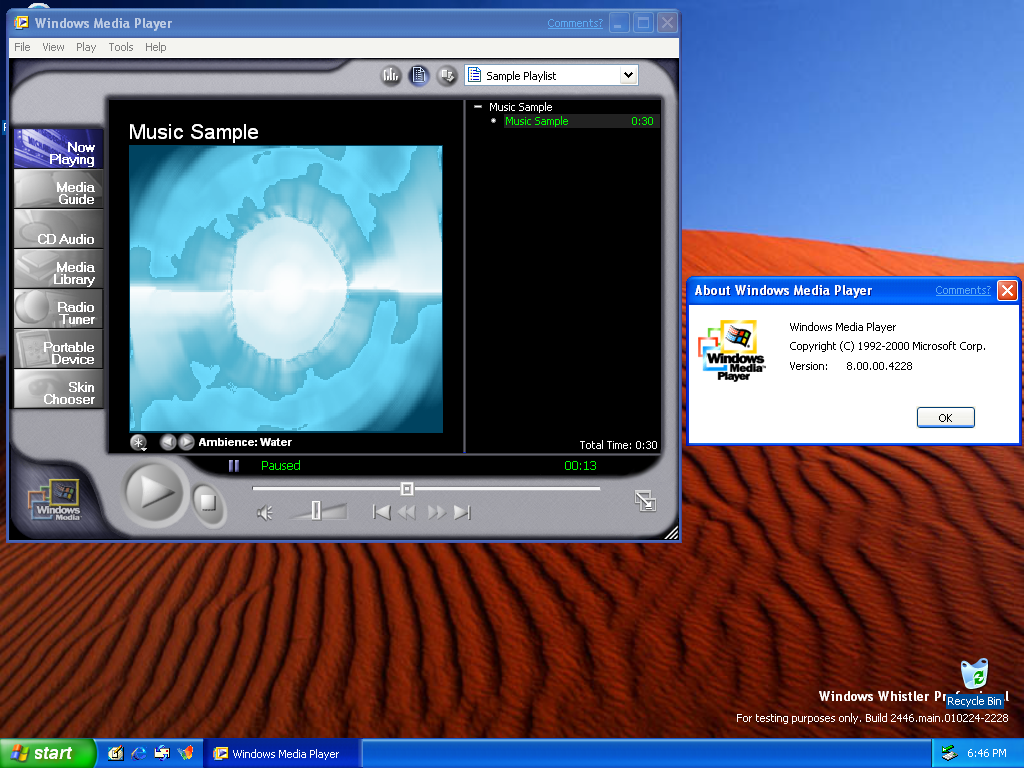Screen dimensions: 1024x768
Task: Click the shuffle playlist icon
Action: point(447,75)
